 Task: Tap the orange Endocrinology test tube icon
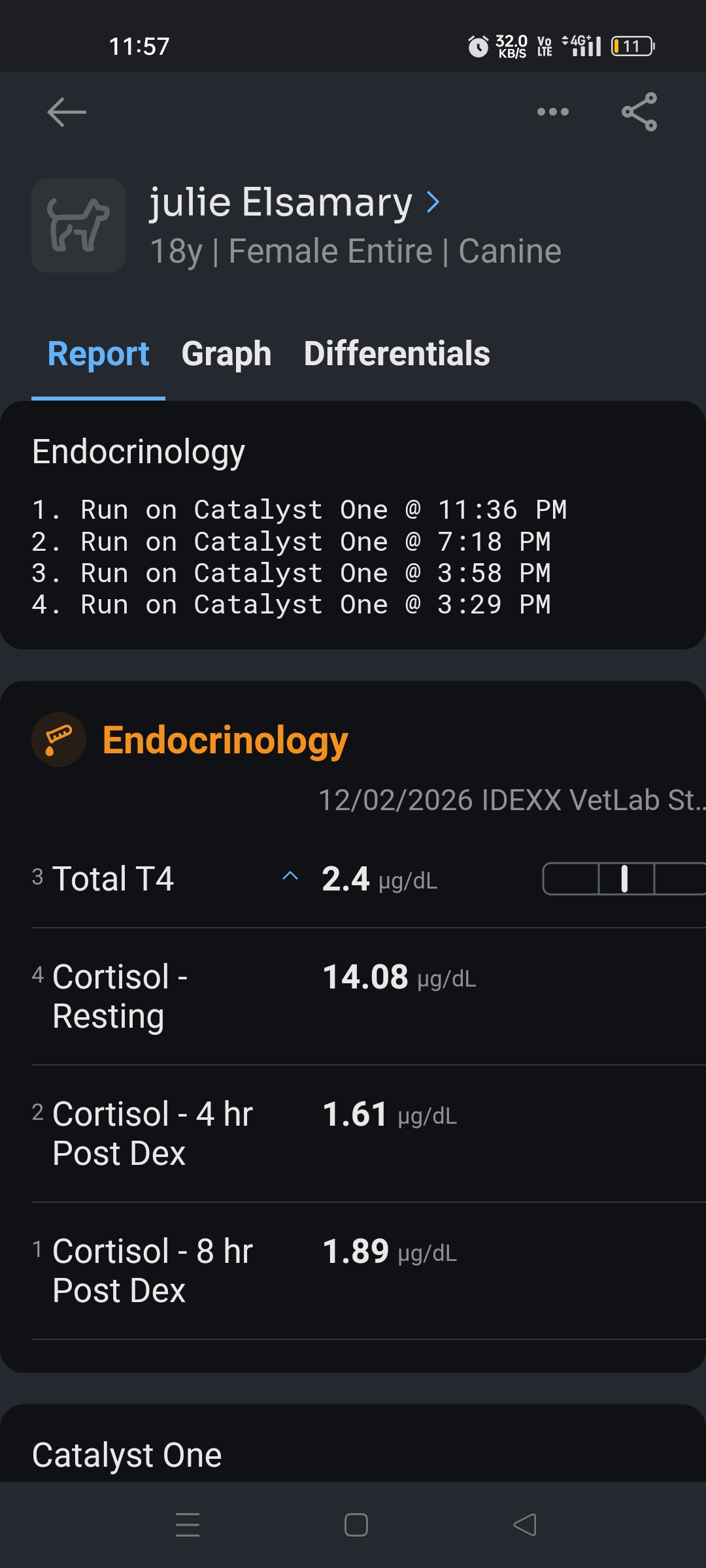(x=59, y=740)
